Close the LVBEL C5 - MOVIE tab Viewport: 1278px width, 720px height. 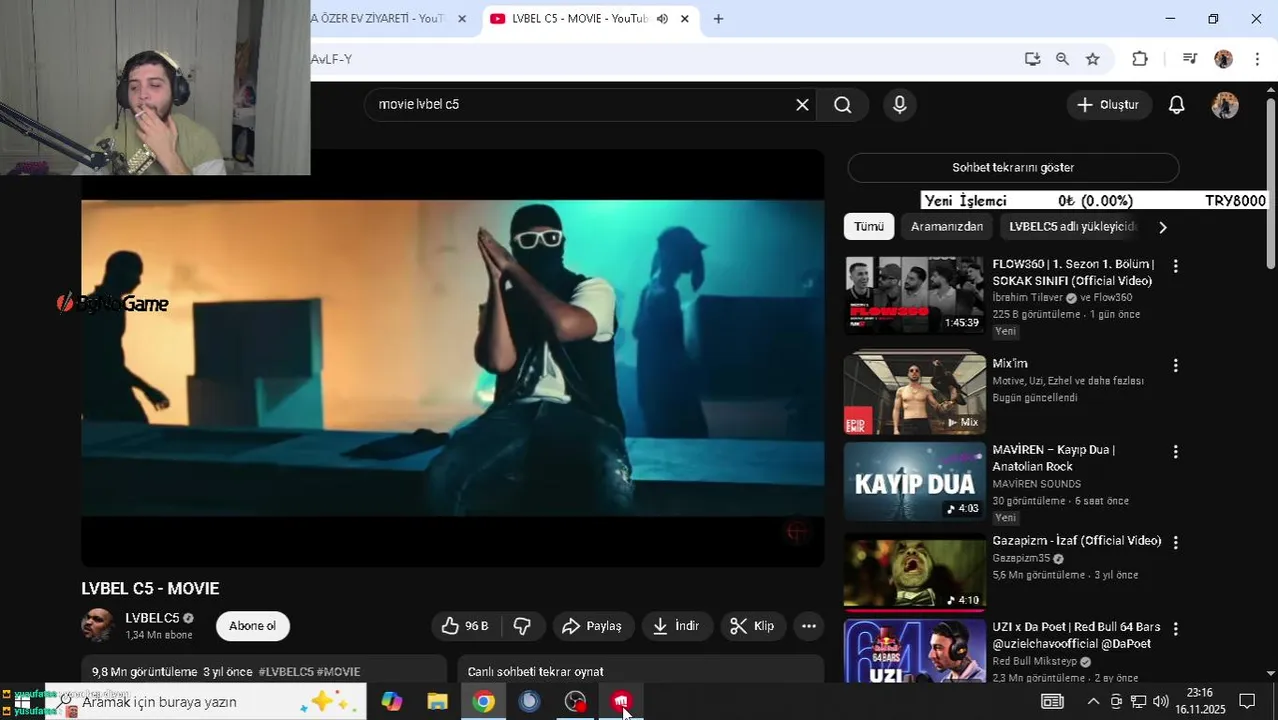(x=685, y=18)
